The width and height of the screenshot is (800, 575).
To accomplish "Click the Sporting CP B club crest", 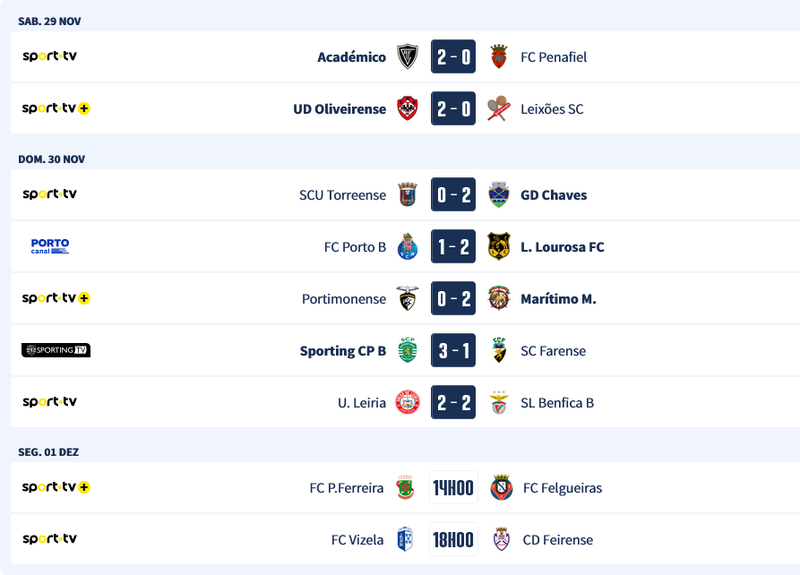I will (407, 351).
